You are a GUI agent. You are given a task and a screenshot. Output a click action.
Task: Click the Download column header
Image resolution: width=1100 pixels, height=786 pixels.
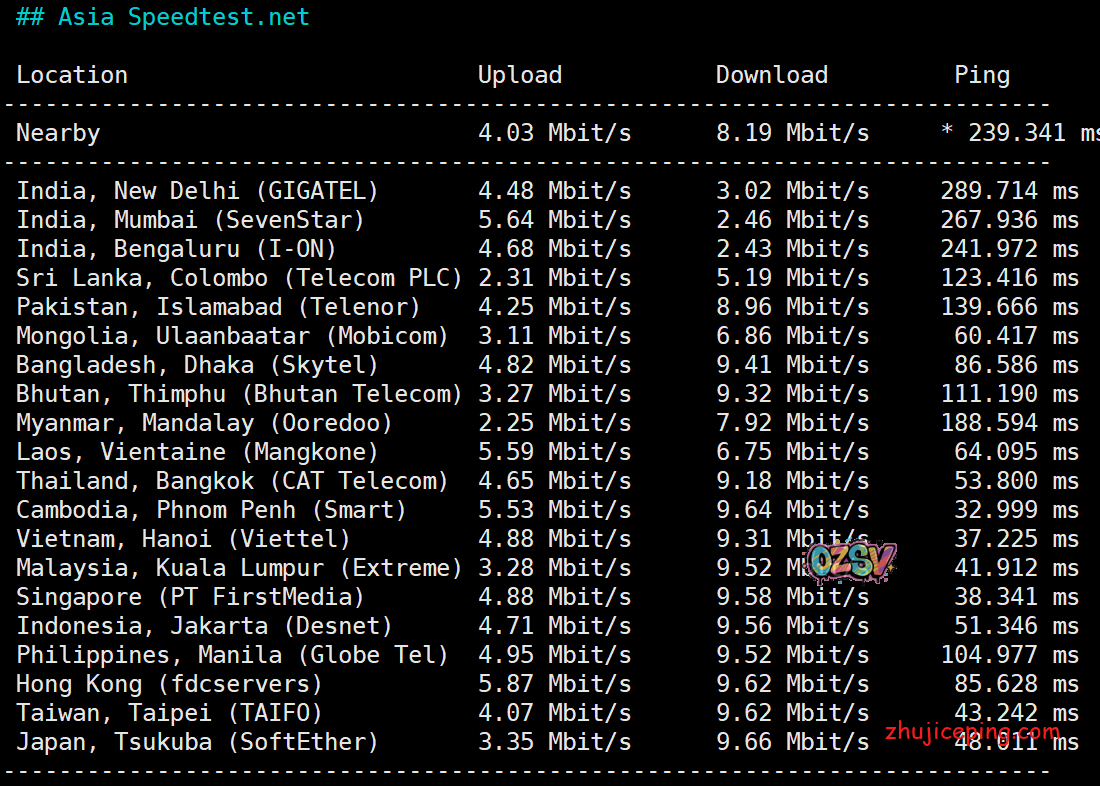[x=771, y=75]
